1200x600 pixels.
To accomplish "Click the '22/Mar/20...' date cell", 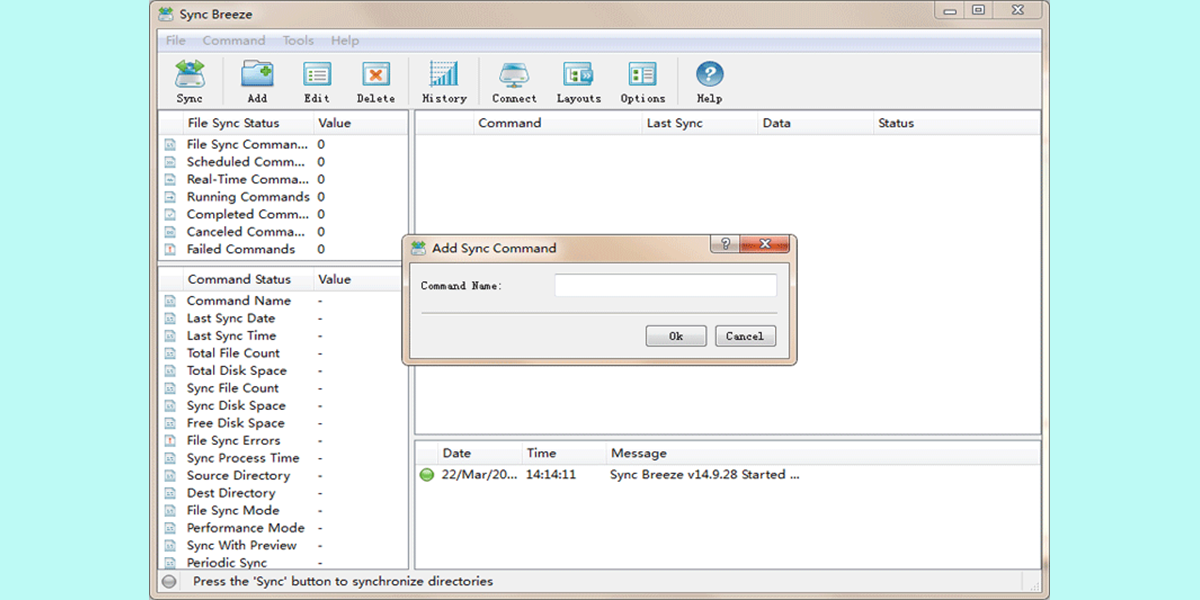I will coord(480,475).
